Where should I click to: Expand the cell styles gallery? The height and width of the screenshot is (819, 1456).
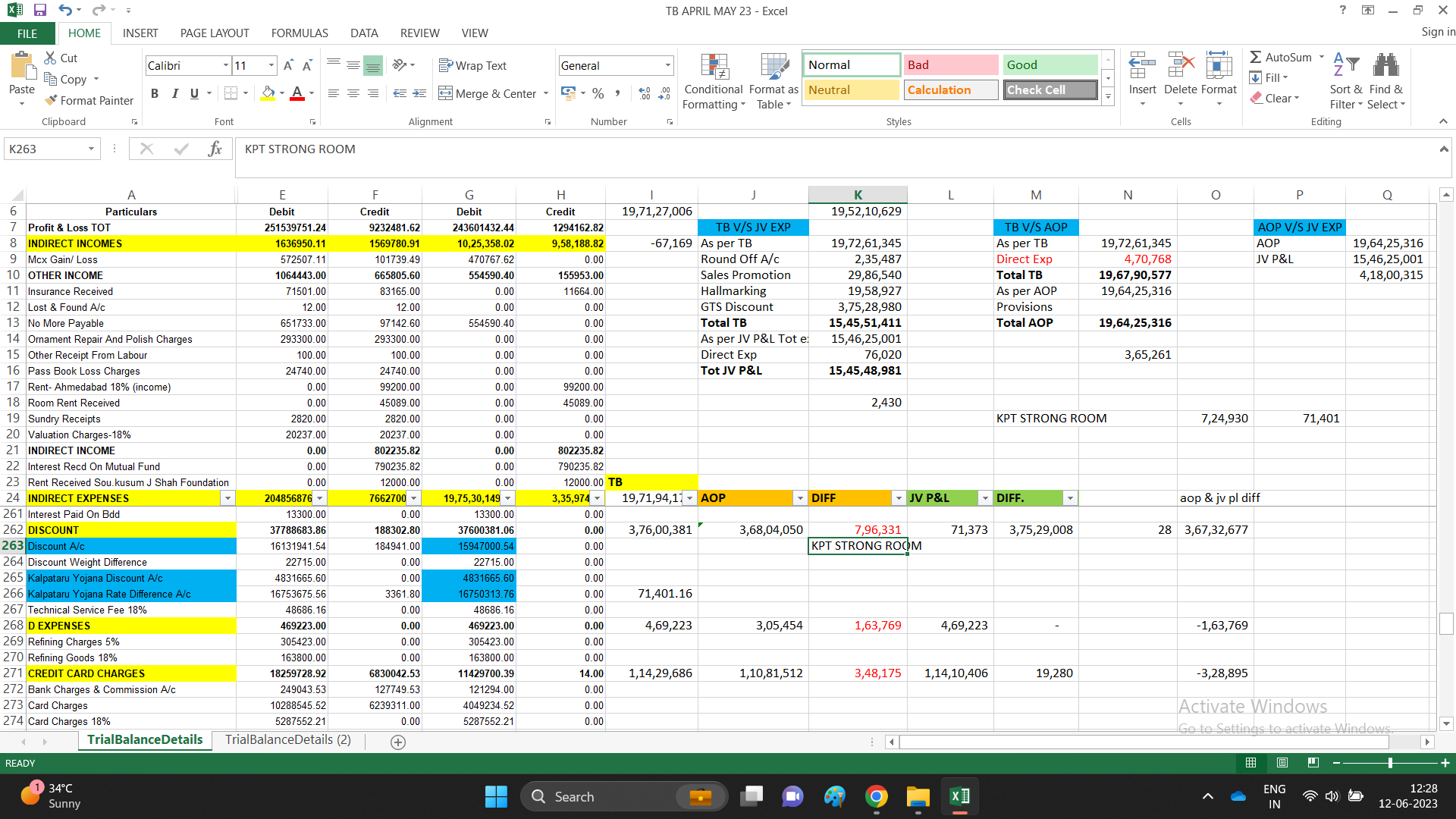[x=1108, y=97]
